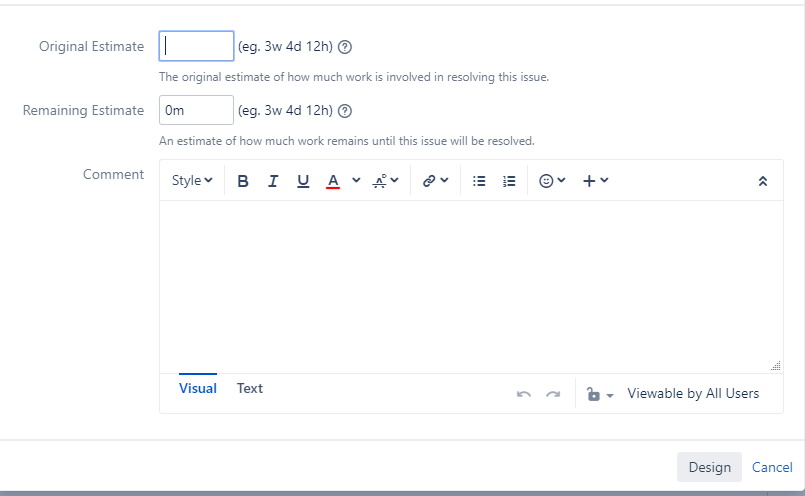Switch to the Text editor tab
805x496 pixels.
tap(250, 388)
